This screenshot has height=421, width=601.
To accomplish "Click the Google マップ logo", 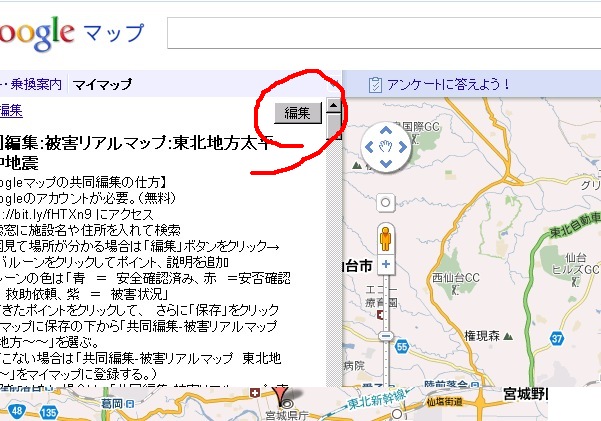I will [72, 34].
